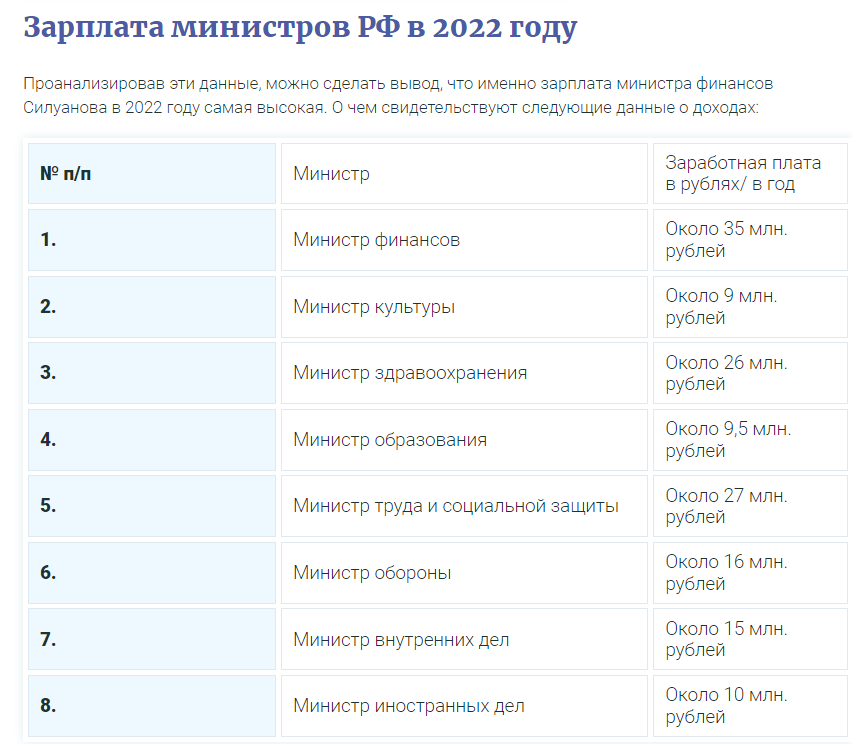Screen dimensions: 852x744
Task: Select the 'Министр культуры' cell
Action: tap(464, 307)
